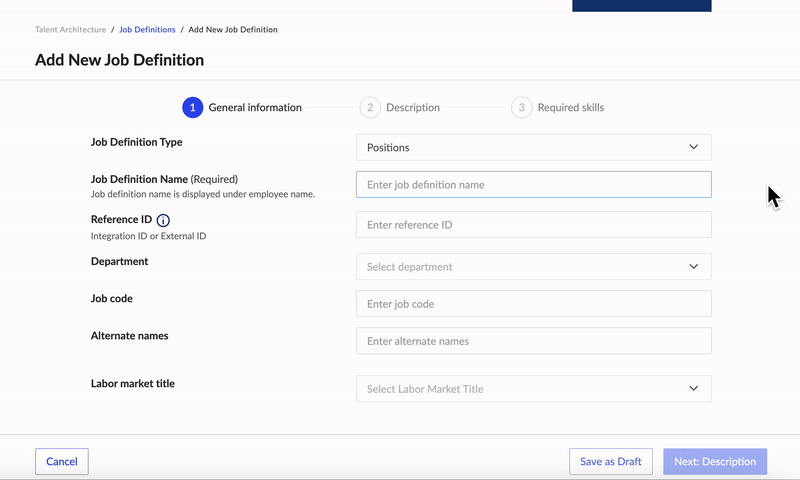Image resolution: width=800 pixels, height=480 pixels.
Task: Click the Reference ID info icon
Action: 163,220
